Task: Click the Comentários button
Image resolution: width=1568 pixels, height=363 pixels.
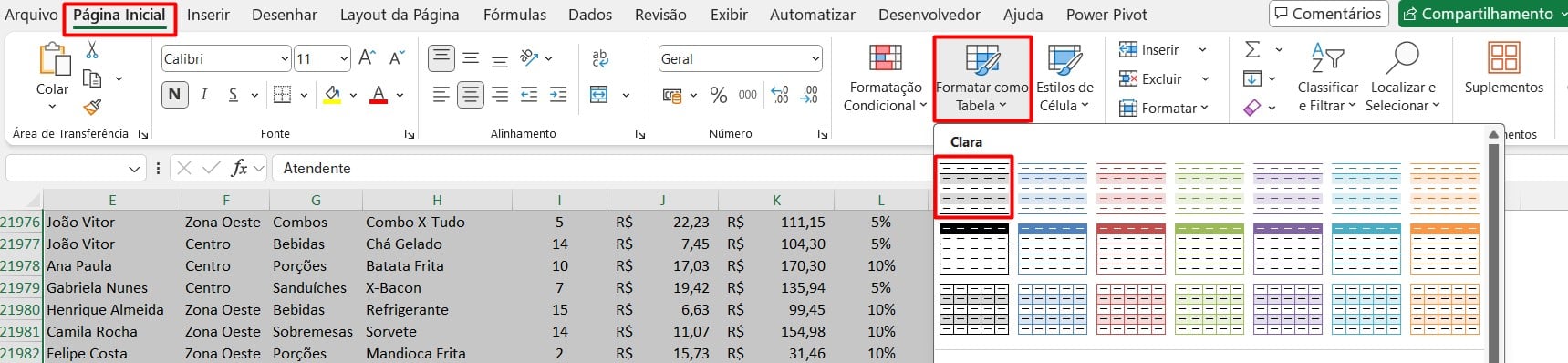Action: [1328, 14]
